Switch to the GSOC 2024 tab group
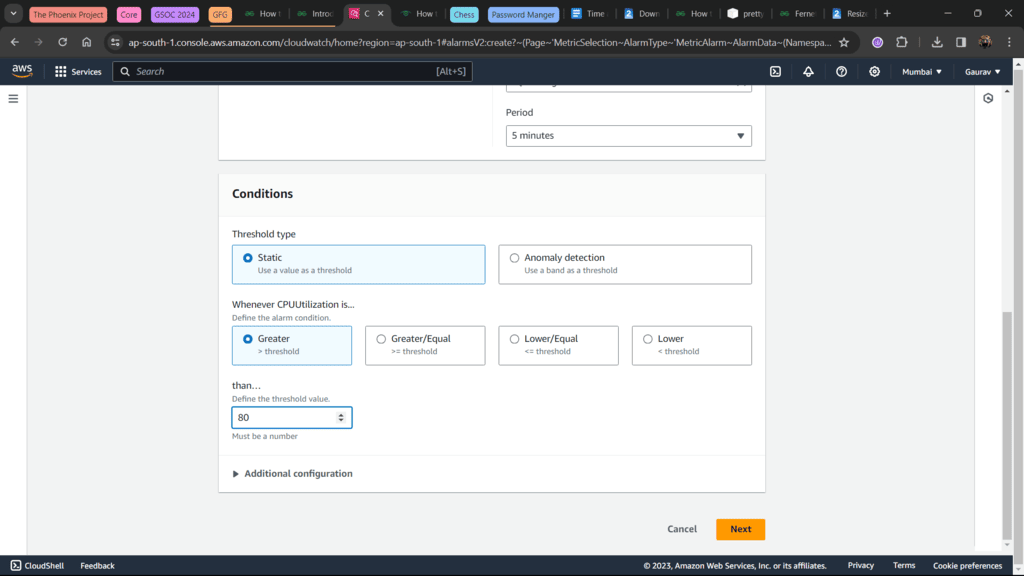Screen dimensions: 1024x576 (174, 14)
